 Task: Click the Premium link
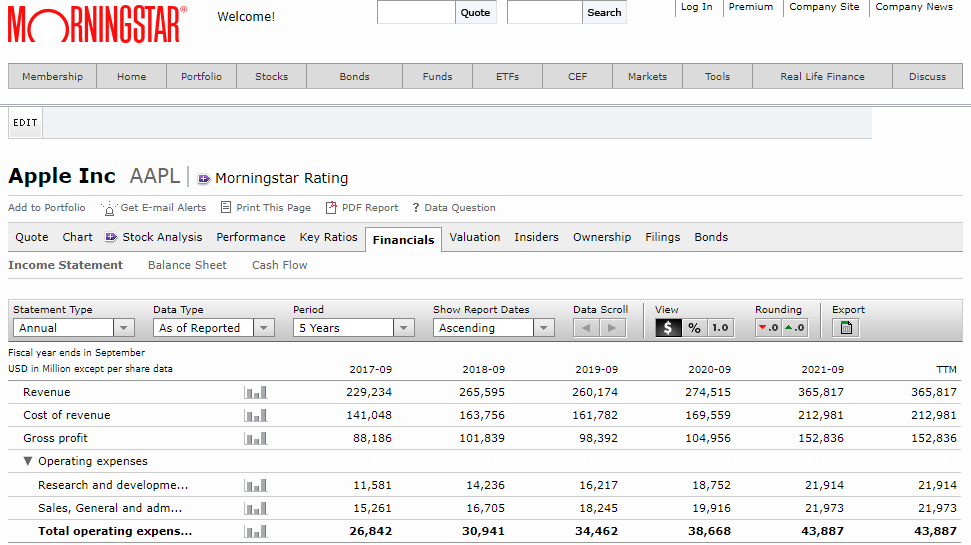click(751, 7)
